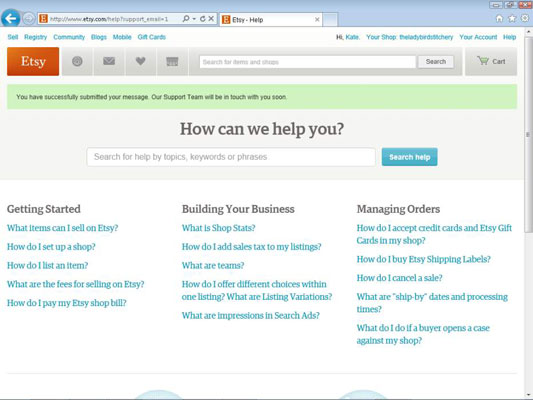Click the address bar search magnifier icon

pyautogui.click(x=186, y=19)
